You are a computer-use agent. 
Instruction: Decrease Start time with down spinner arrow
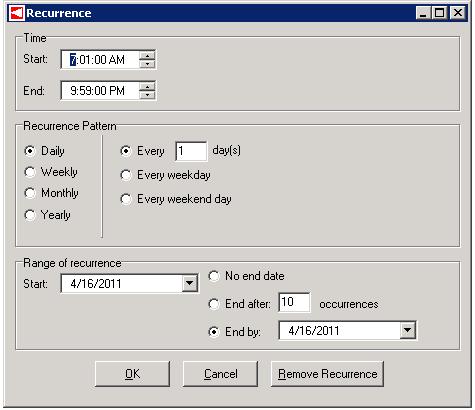[x=147, y=64]
